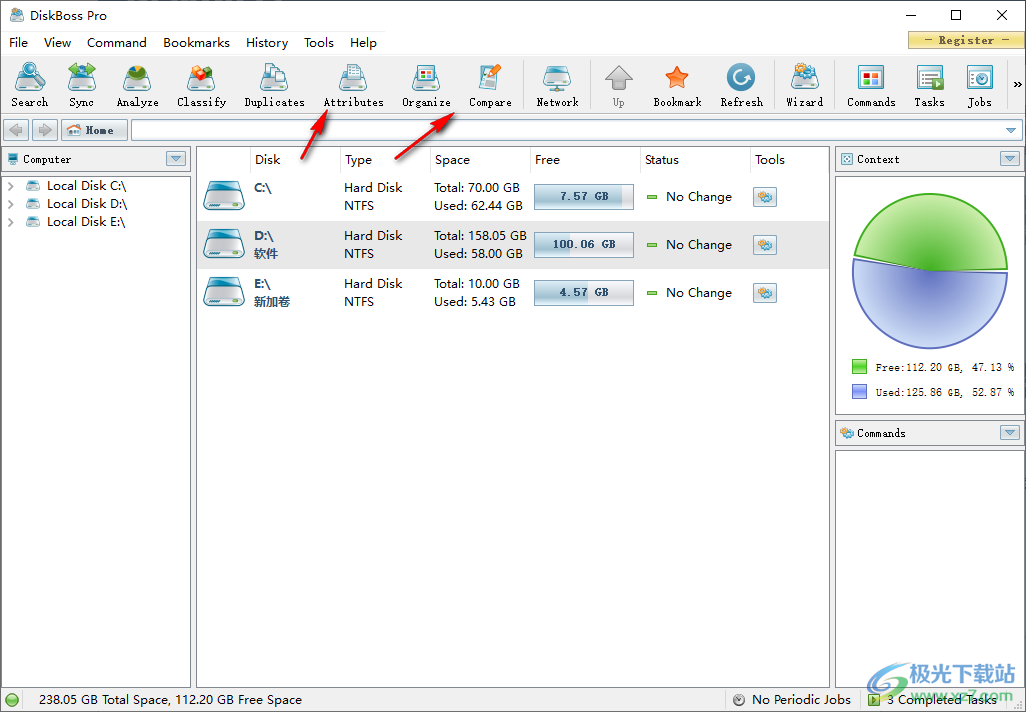Open the Context panel dropdown

[x=1010, y=159]
